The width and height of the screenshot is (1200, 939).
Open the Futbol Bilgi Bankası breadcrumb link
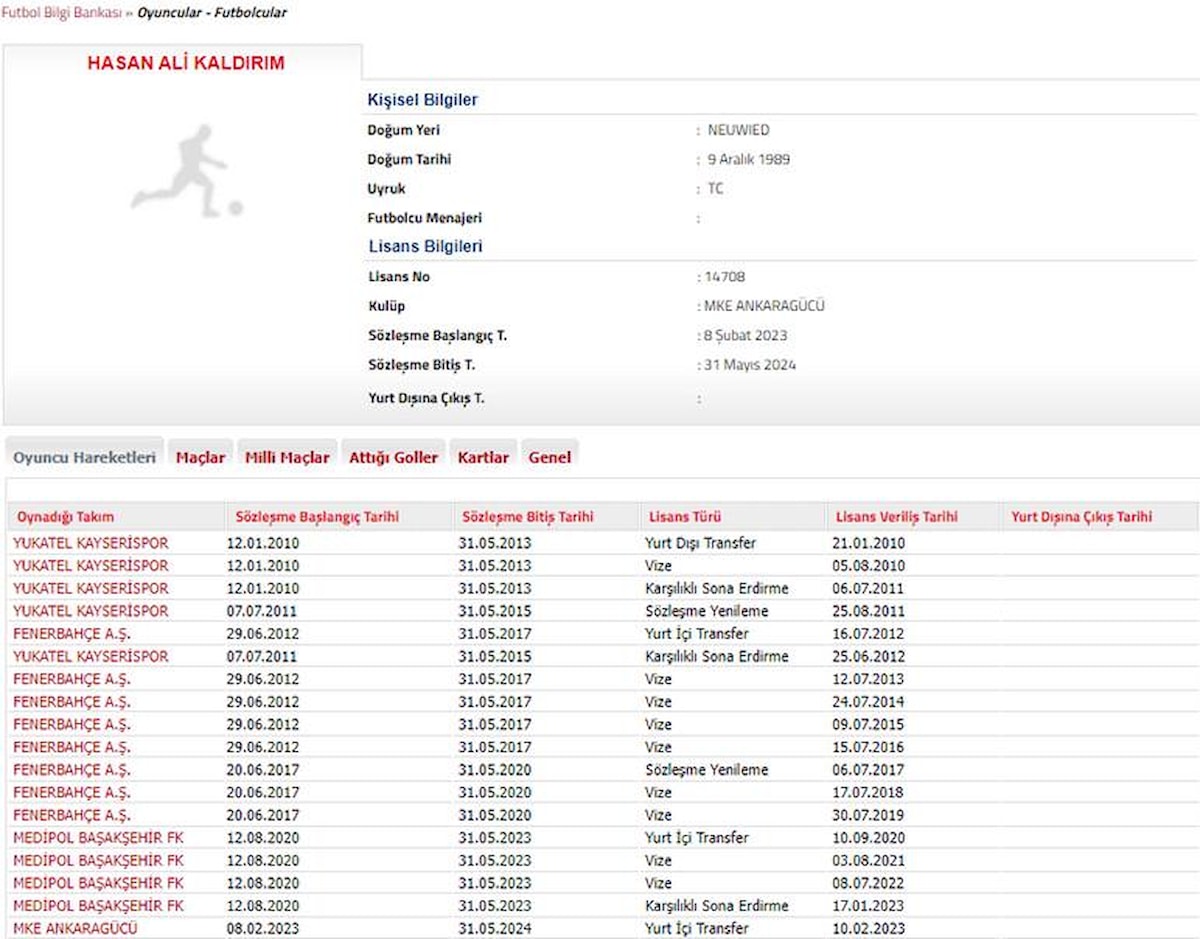[x=60, y=13]
